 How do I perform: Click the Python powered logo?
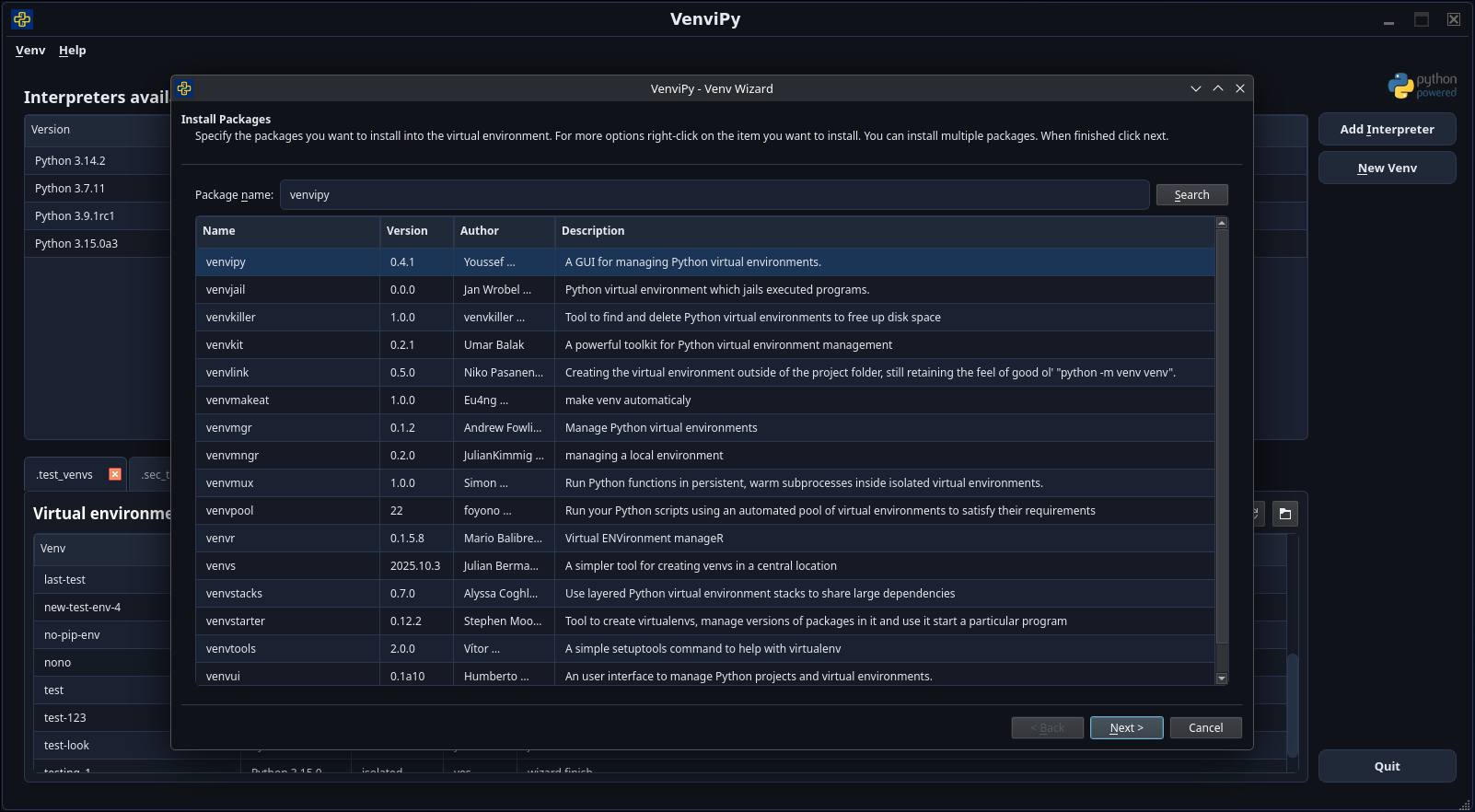1423,86
